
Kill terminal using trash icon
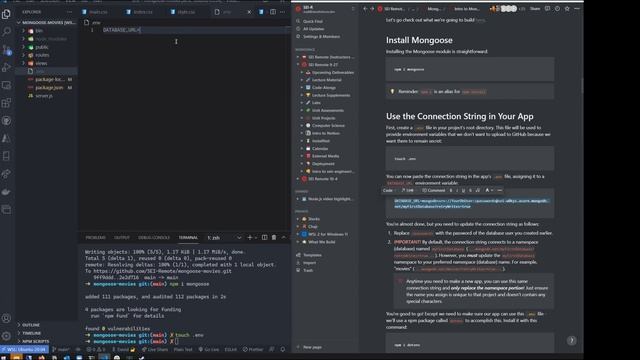pyautogui.click(x=274, y=237)
